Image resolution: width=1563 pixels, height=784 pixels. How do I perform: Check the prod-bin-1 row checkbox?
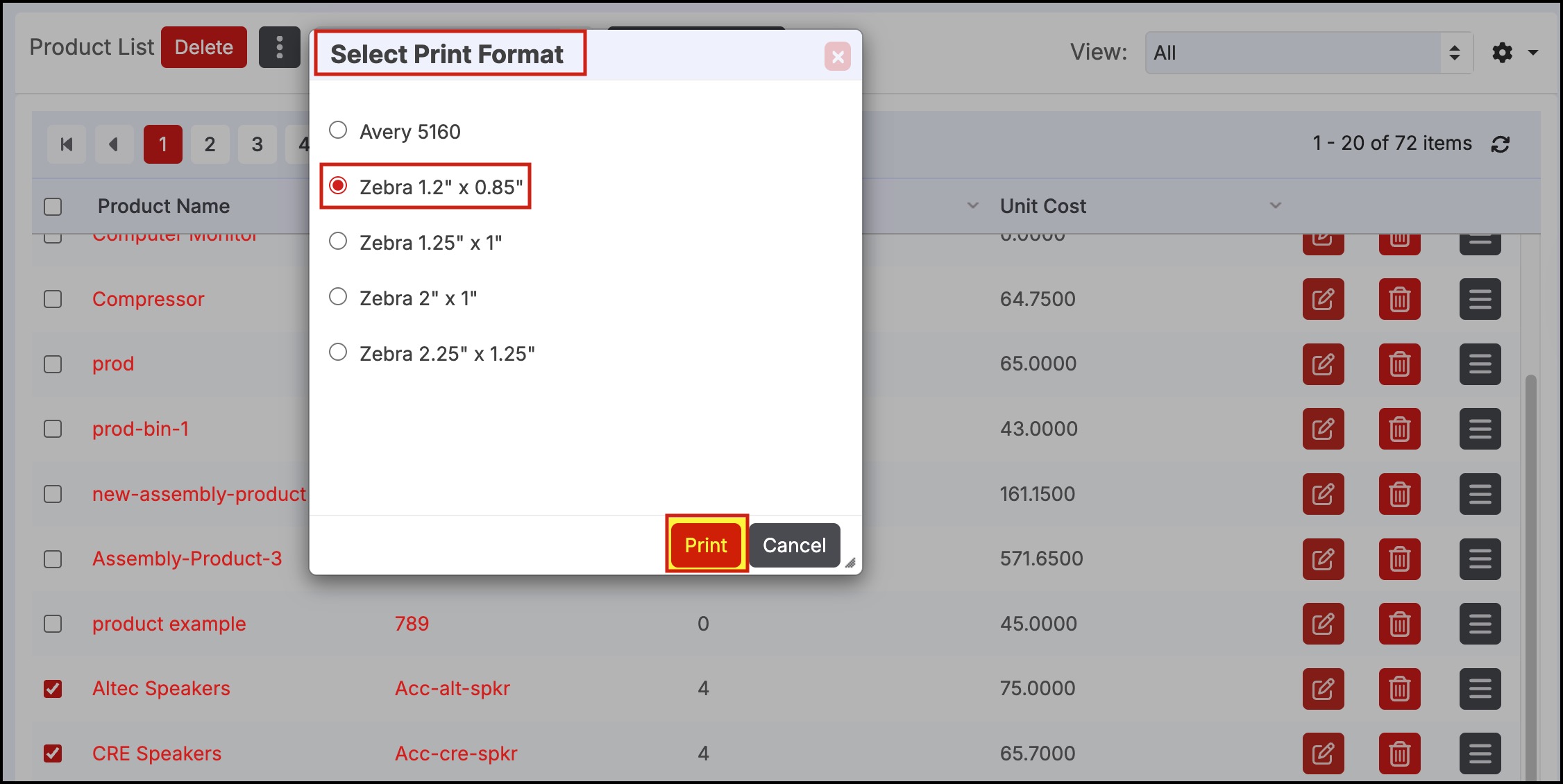click(53, 429)
